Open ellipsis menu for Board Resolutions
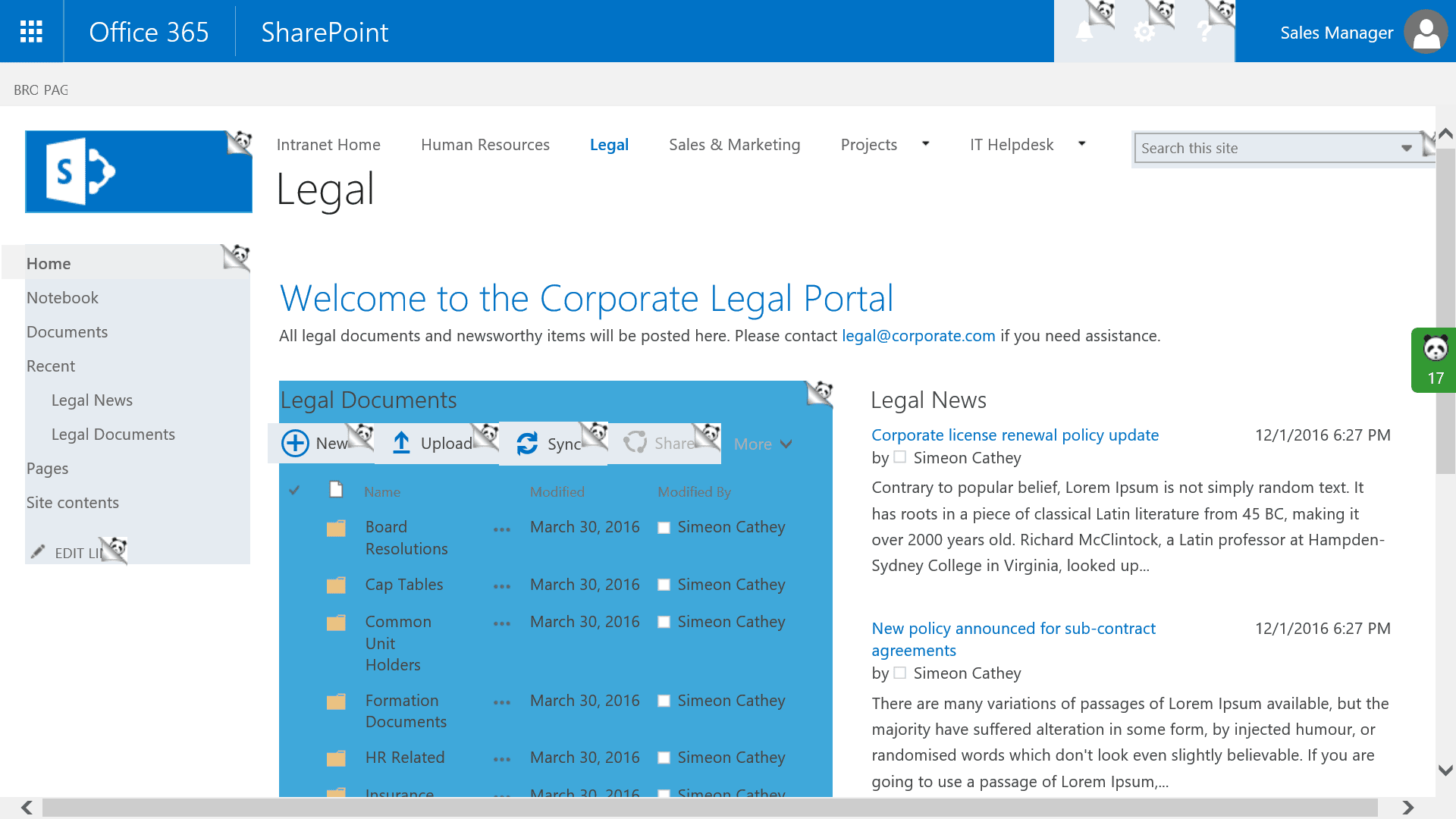The width and height of the screenshot is (1456, 819). click(x=502, y=529)
